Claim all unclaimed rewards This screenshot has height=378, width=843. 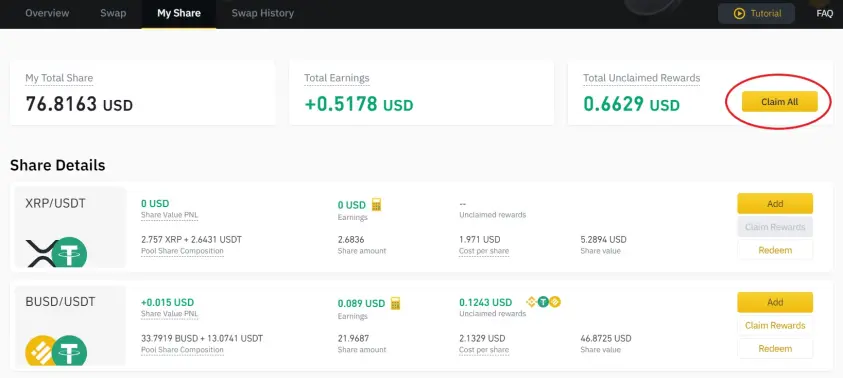tap(780, 102)
